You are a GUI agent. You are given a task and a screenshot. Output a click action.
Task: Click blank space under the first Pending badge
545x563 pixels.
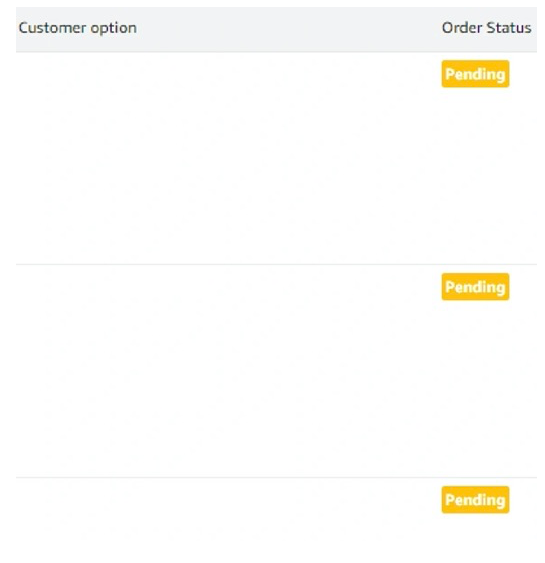point(475,172)
